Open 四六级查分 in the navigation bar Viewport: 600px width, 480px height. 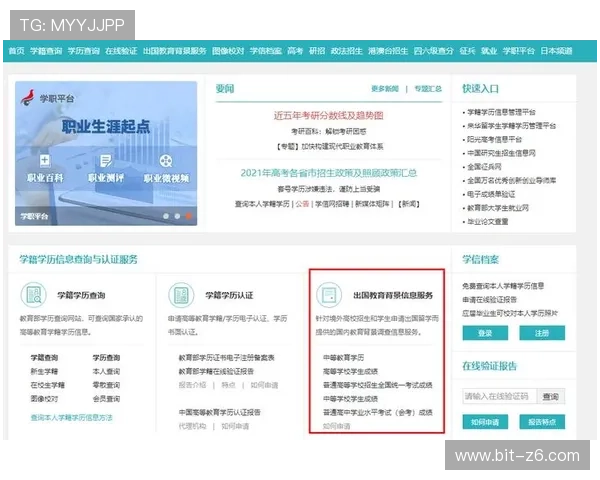tap(434, 51)
